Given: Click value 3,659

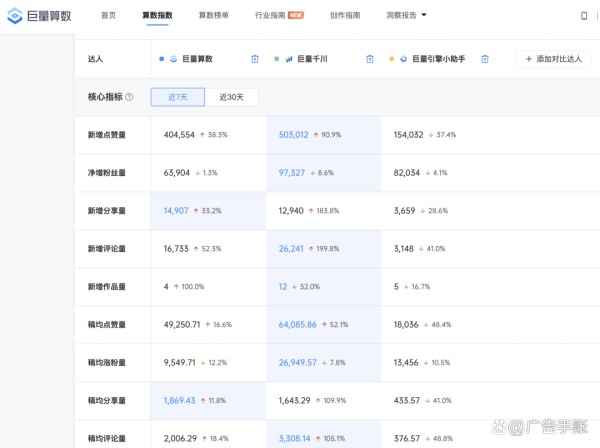Looking at the screenshot, I should coord(404,211).
